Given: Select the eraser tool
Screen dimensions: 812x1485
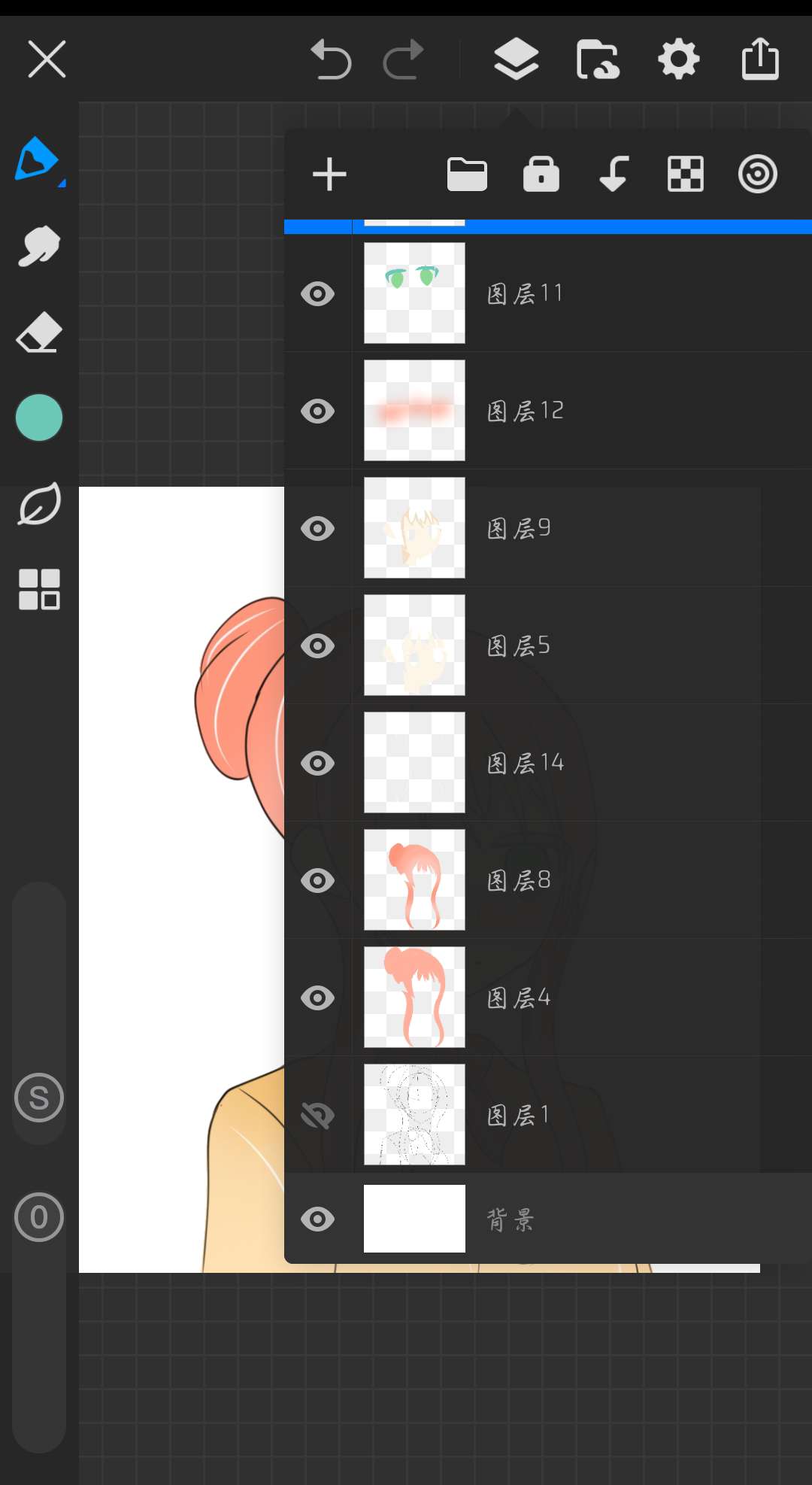Looking at the screenshot, I should point(38,333).
